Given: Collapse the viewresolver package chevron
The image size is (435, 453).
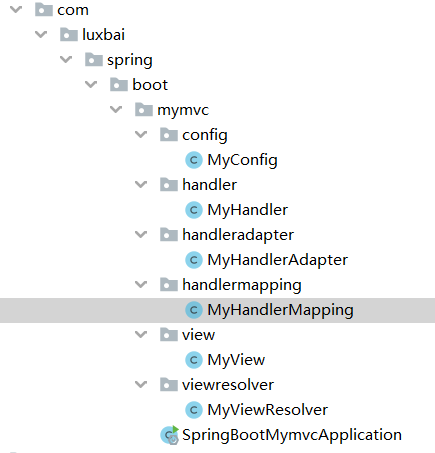Looking at the screenshot, I should click(141, 384).
